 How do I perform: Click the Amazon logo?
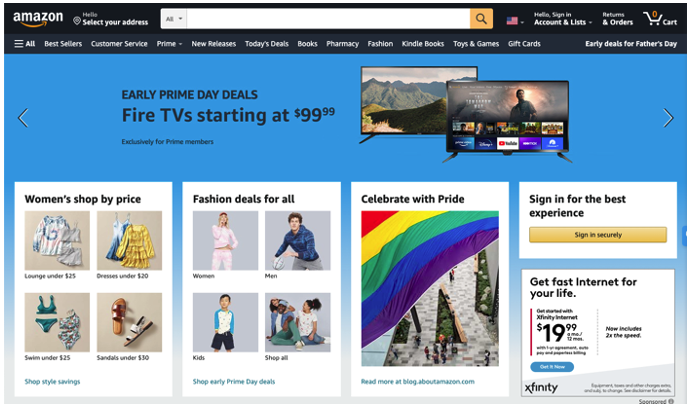[38, 19]
